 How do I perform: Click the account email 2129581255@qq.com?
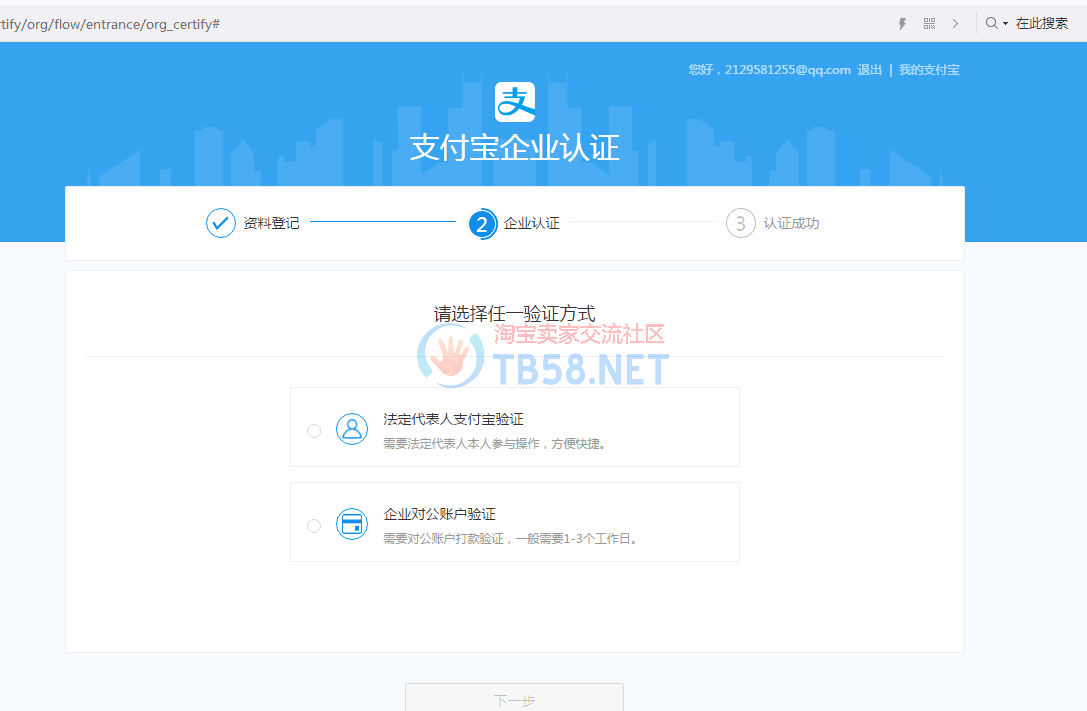coord(788,69)
